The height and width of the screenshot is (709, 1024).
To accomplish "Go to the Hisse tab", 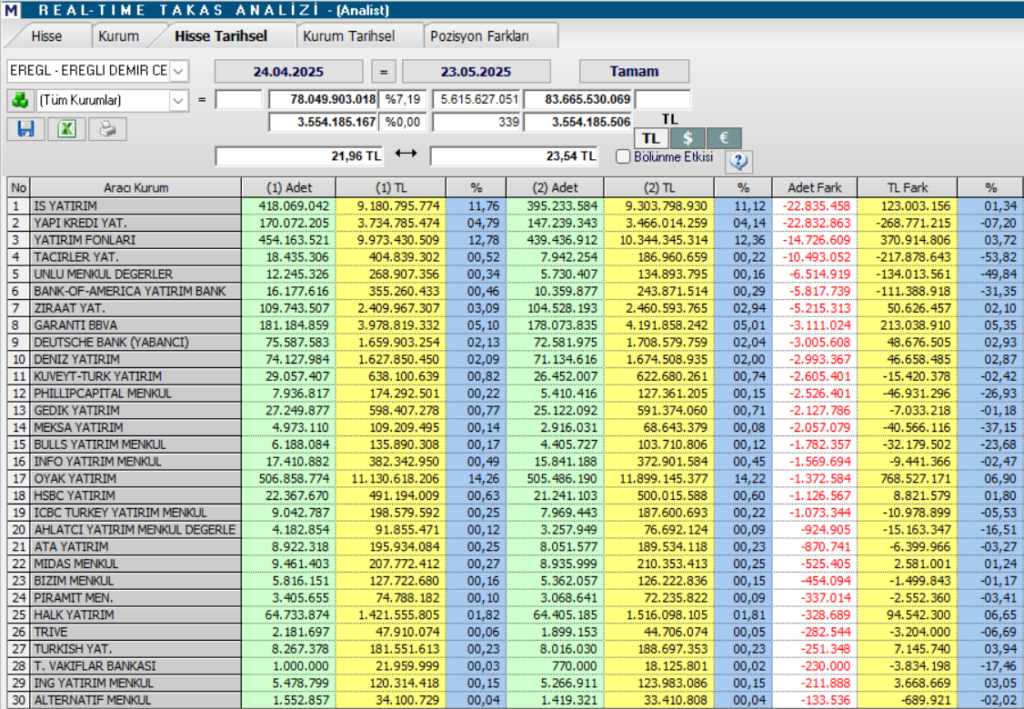I will (x=47, y=36).
